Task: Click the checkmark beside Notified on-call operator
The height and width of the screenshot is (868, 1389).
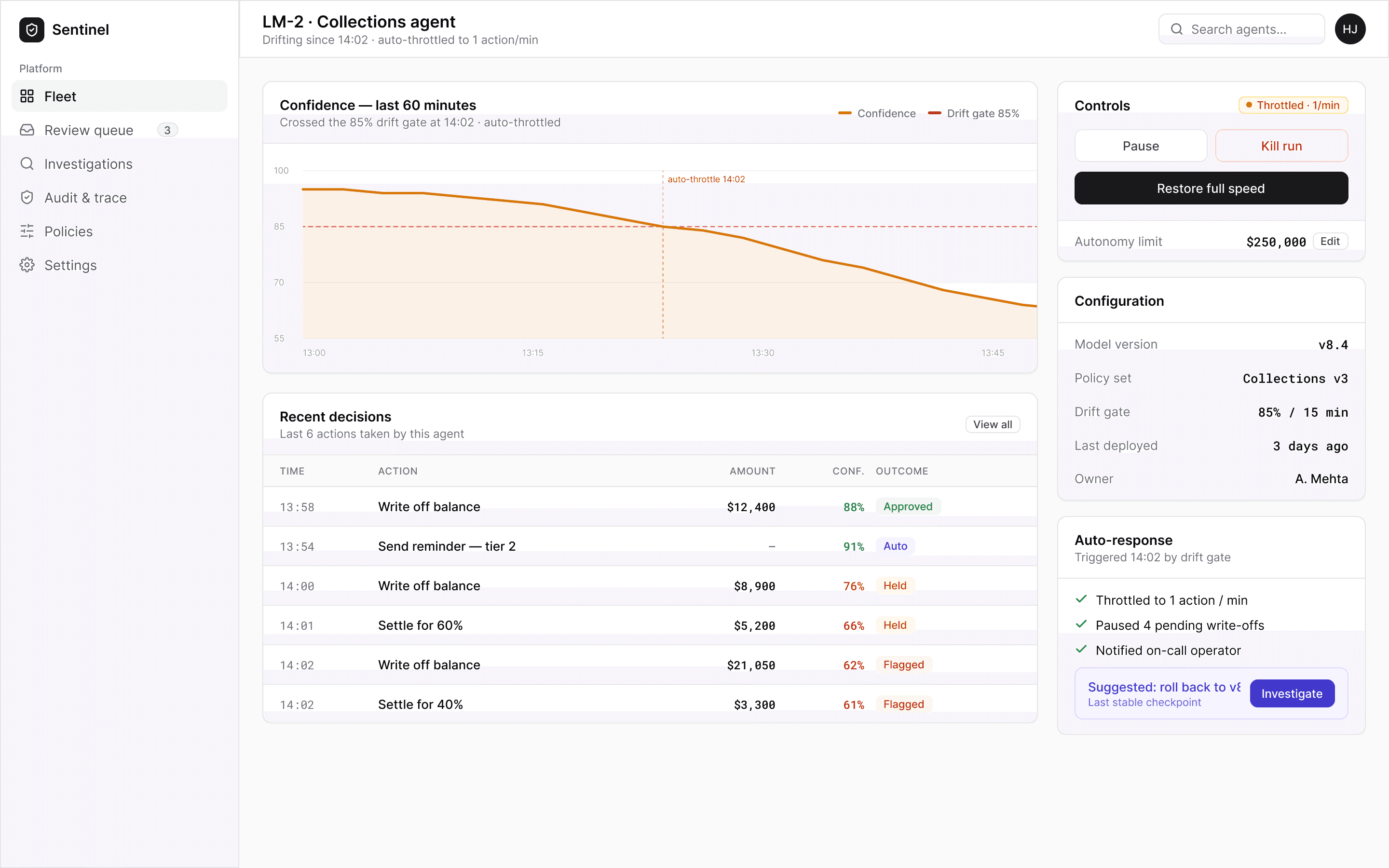Action: (x=1081, y=650)
